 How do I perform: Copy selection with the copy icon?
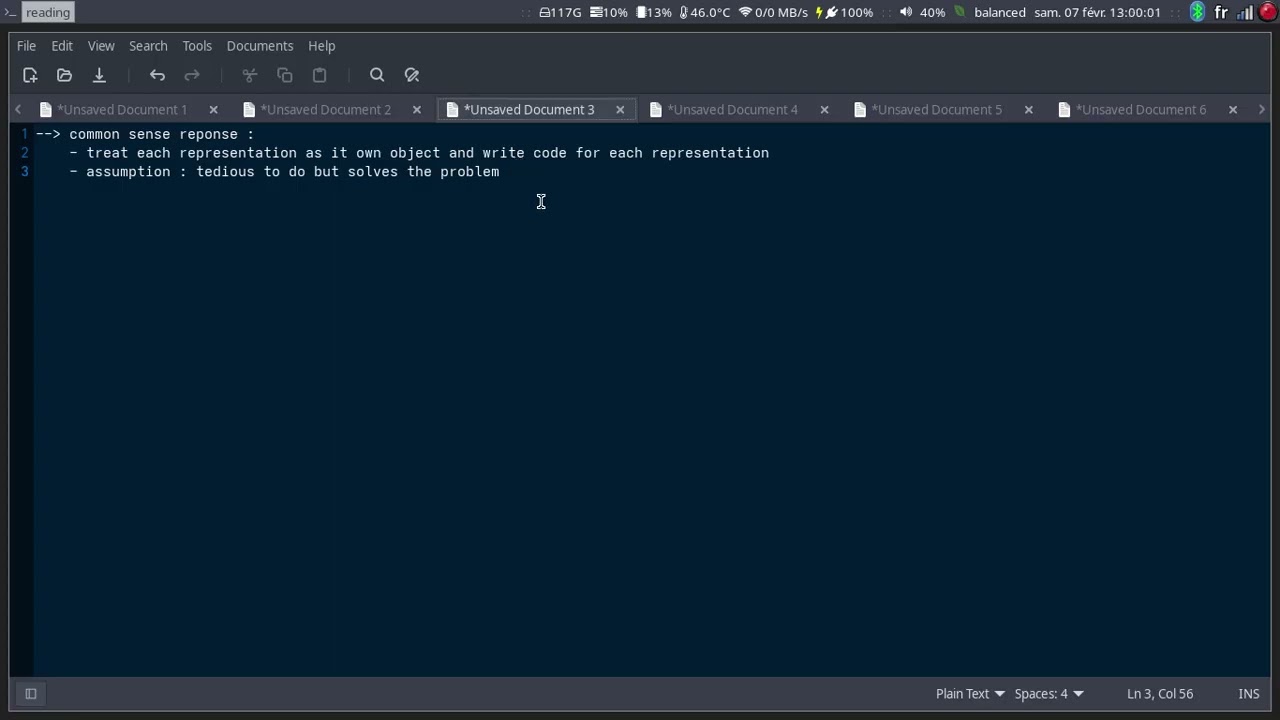(x=285, y=75)
